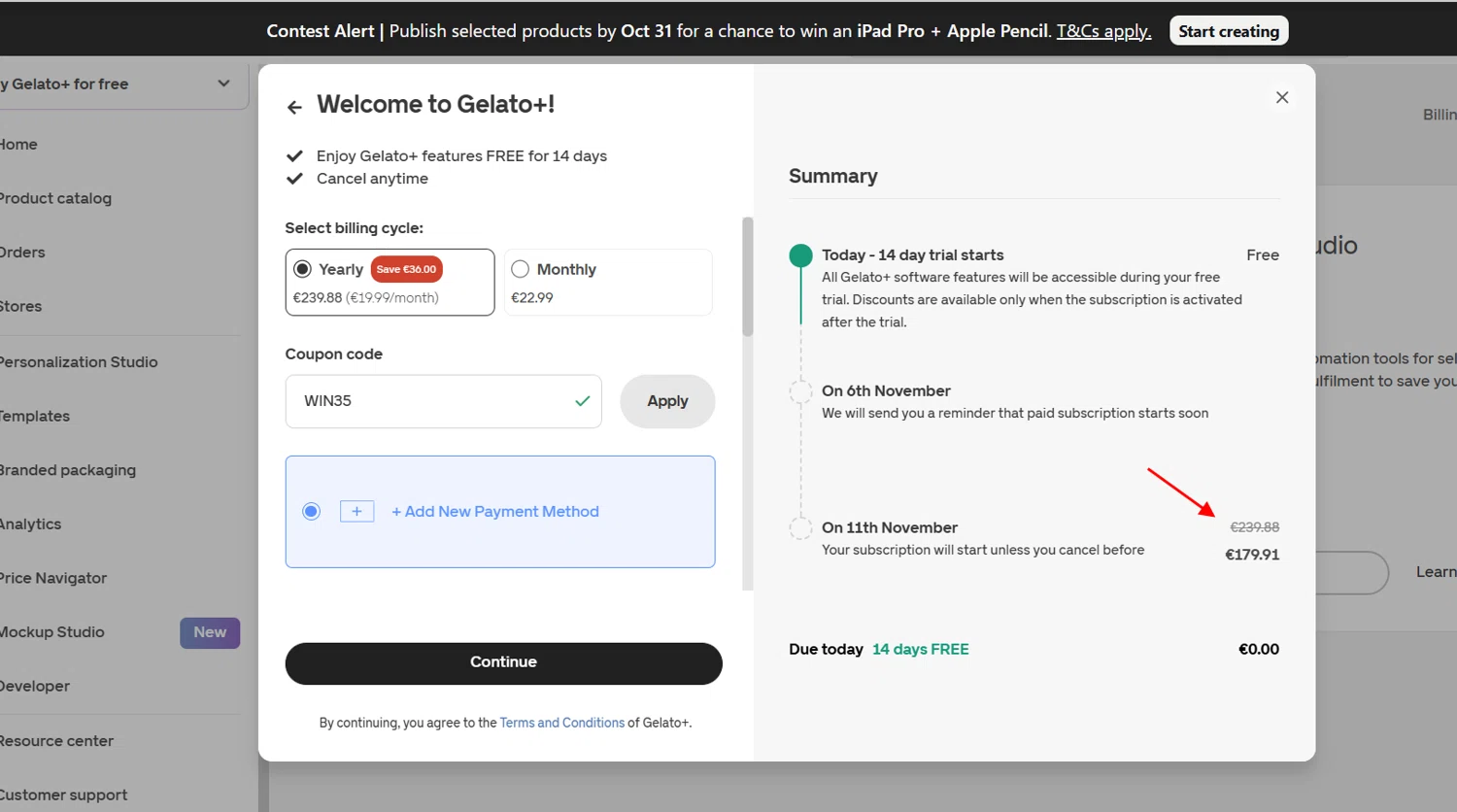The height and width of the screenshot is (812, 1457).
Task: Click the discounted €179.91 price
Action: click(x=1252, y=555)
